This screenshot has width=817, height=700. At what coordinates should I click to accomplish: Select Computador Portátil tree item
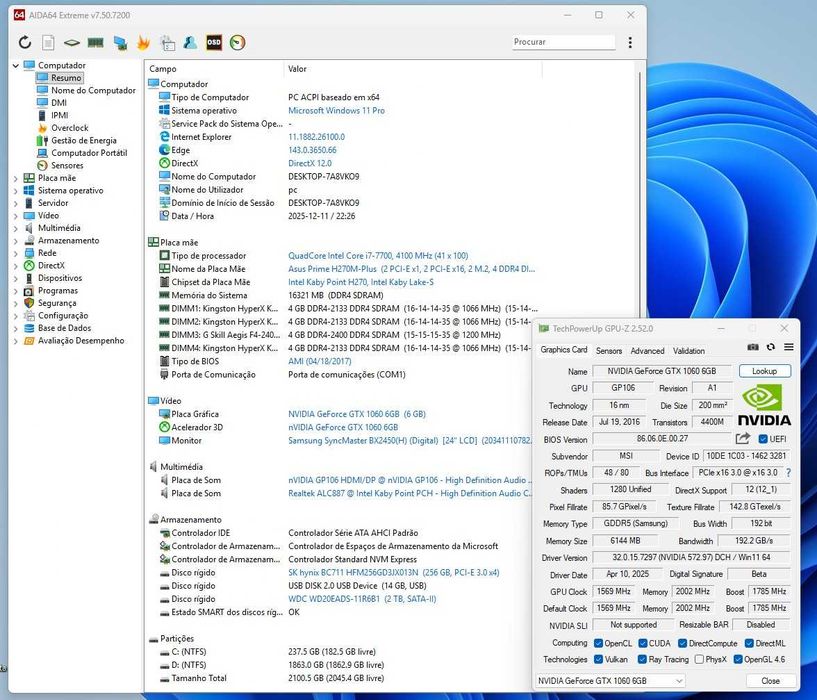click(89, 153)
